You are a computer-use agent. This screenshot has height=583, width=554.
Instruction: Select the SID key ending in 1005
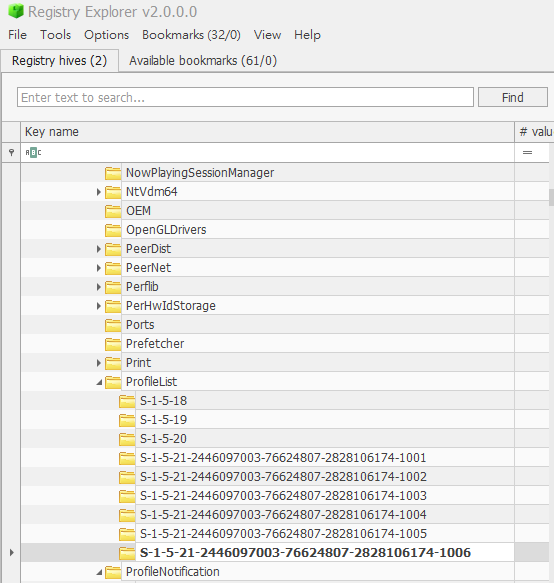click(x=283, y=534)
